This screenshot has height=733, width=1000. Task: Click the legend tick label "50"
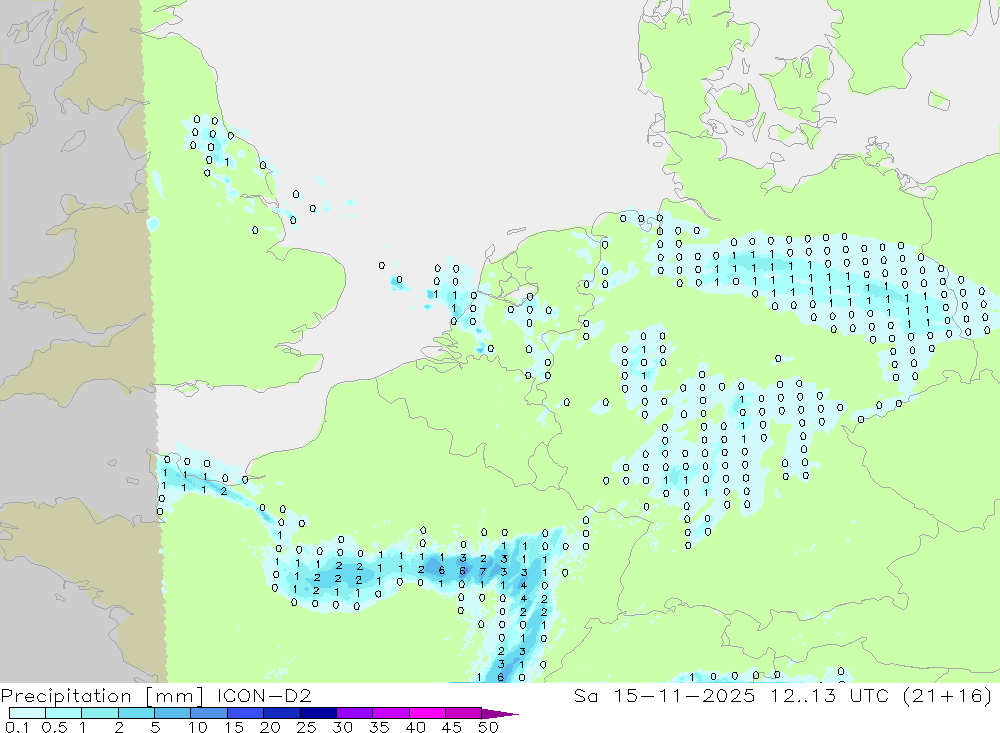click(488, 727)
